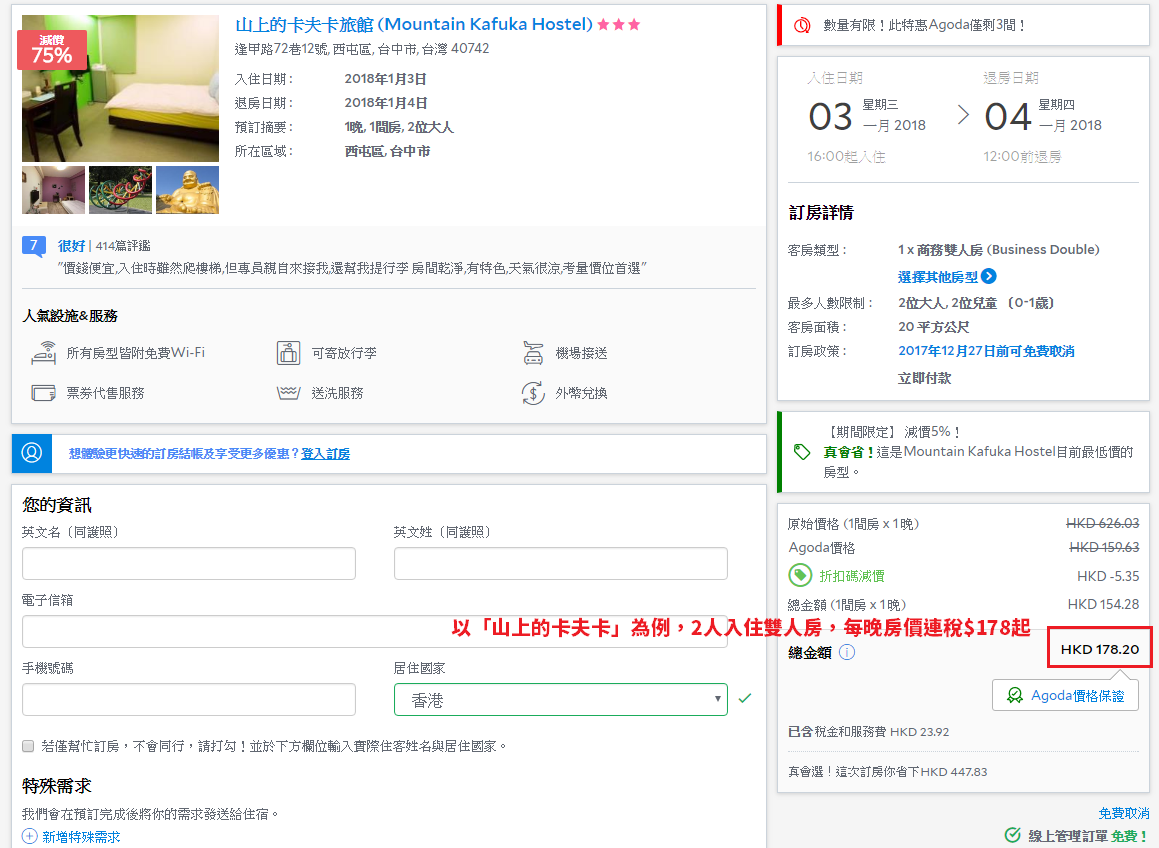Click the 手機號碼 phone number field
The image size is (1159, 848).
pos(189,699)
